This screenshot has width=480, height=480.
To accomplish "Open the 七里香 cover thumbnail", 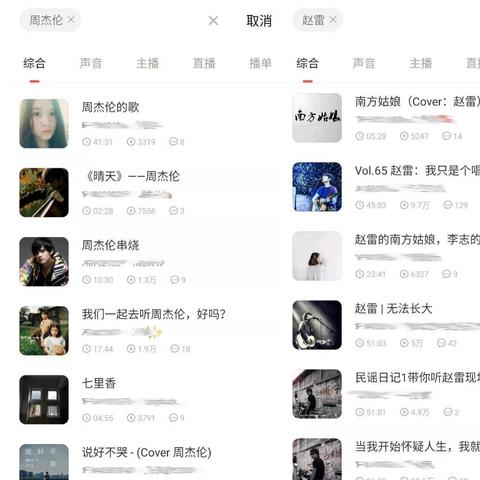I will pos(44,400).
